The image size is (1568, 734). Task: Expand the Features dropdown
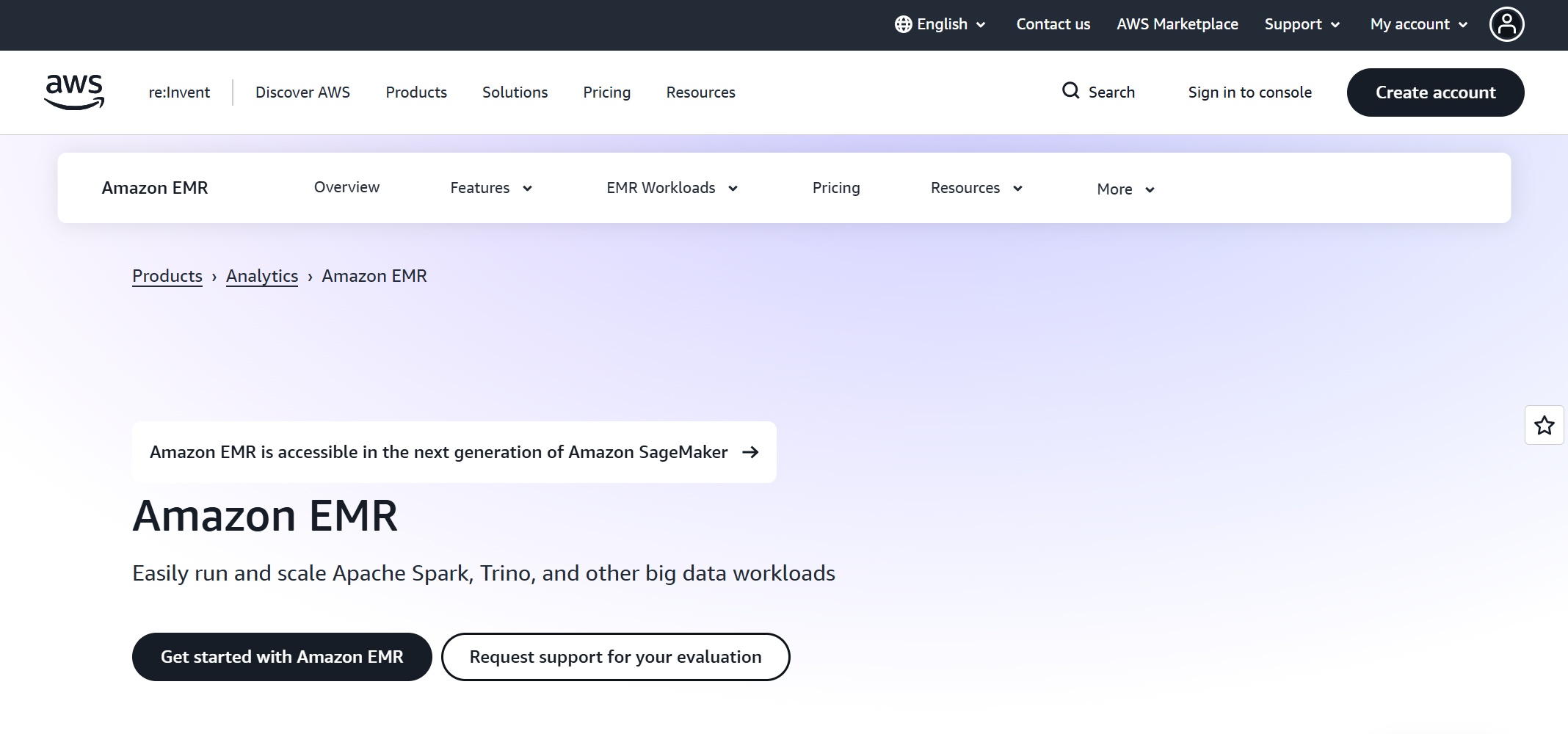(490, 188)
